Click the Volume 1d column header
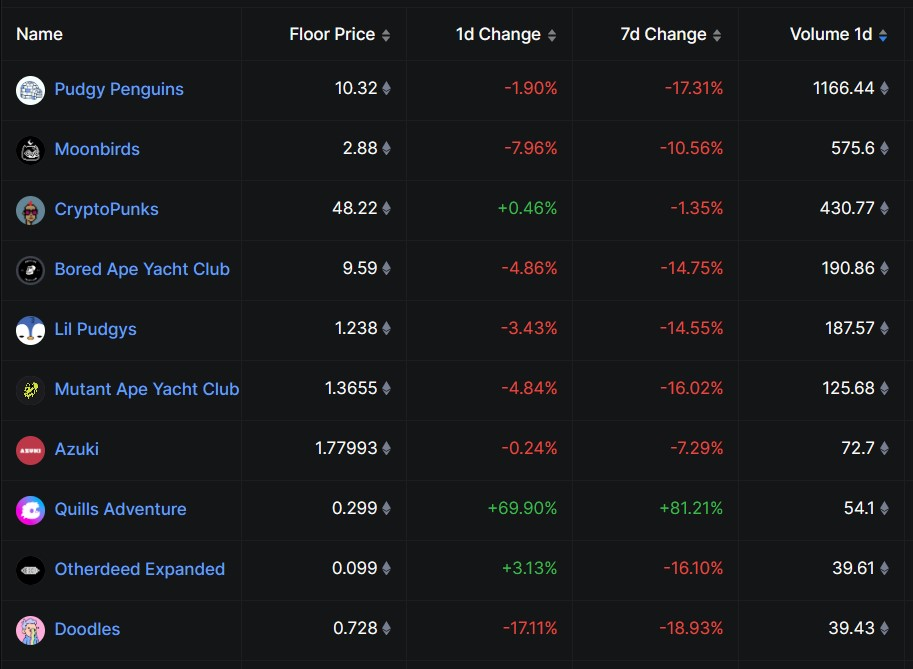 831,33
